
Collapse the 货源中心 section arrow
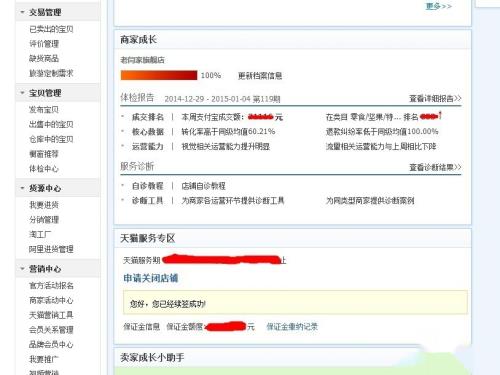pyautogui.click(x=22, y=188)
